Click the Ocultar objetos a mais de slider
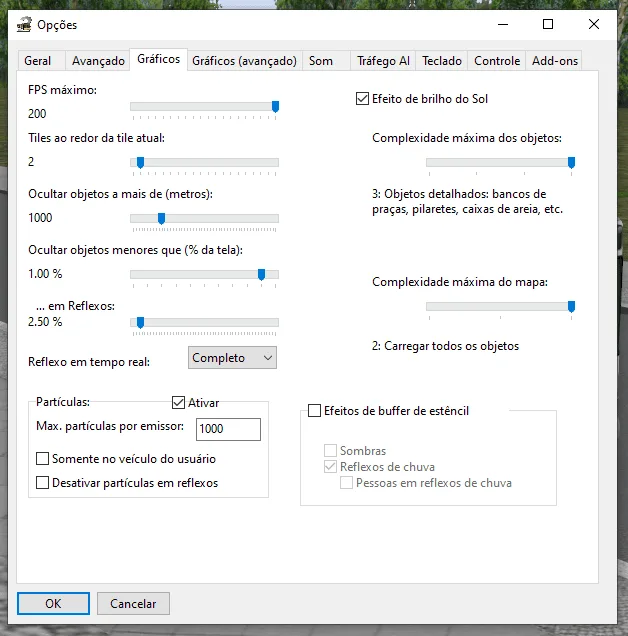 204,218
